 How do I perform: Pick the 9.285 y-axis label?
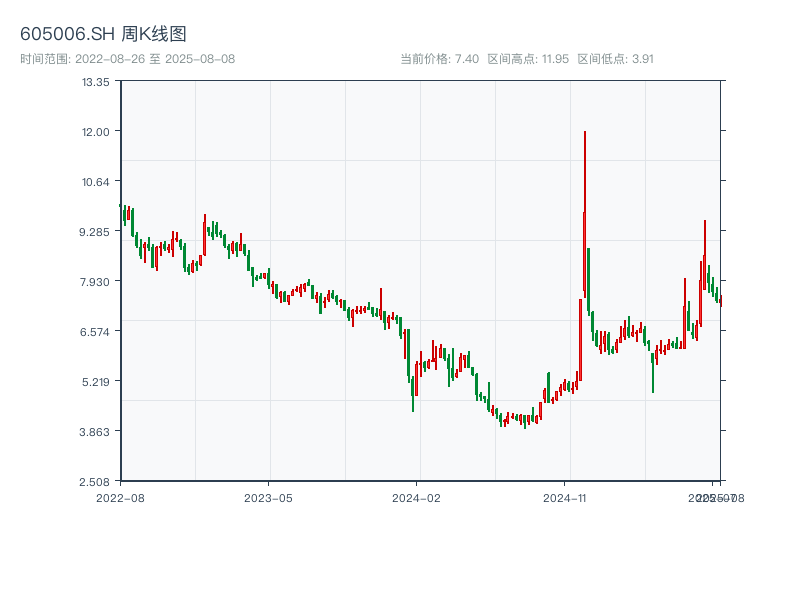point(94,231)
